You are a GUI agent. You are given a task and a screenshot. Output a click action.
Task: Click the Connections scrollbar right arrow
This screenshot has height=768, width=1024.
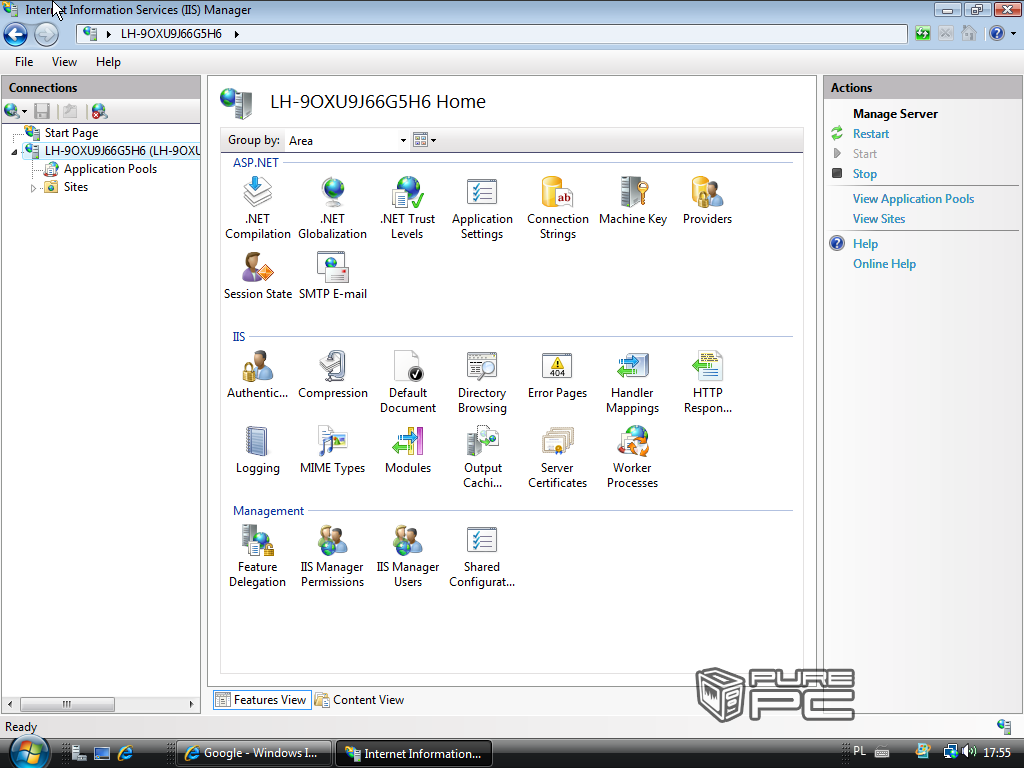[x=191, y=704]
